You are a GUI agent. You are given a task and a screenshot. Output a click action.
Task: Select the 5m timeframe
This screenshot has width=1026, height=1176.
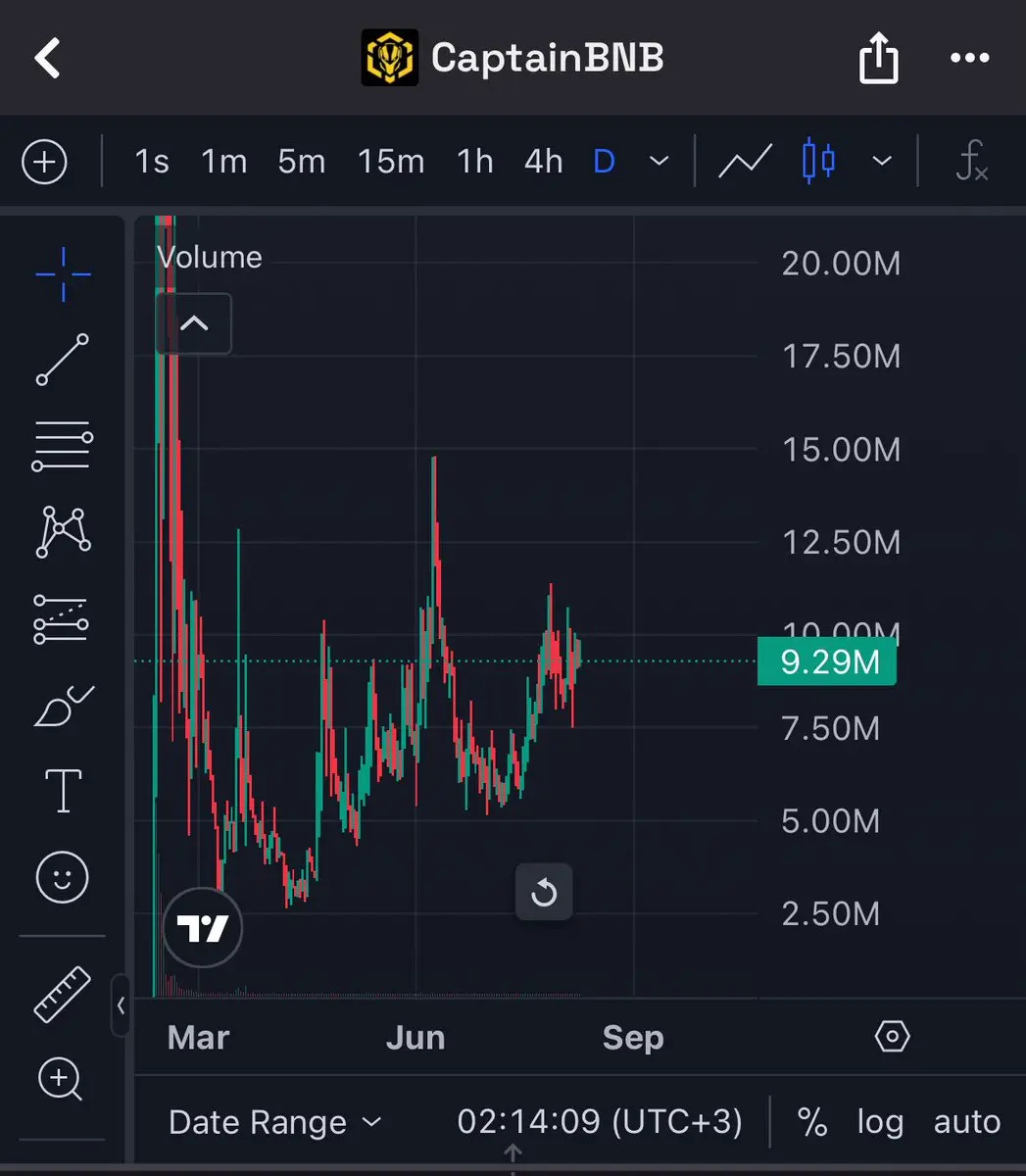click(302, 161)
